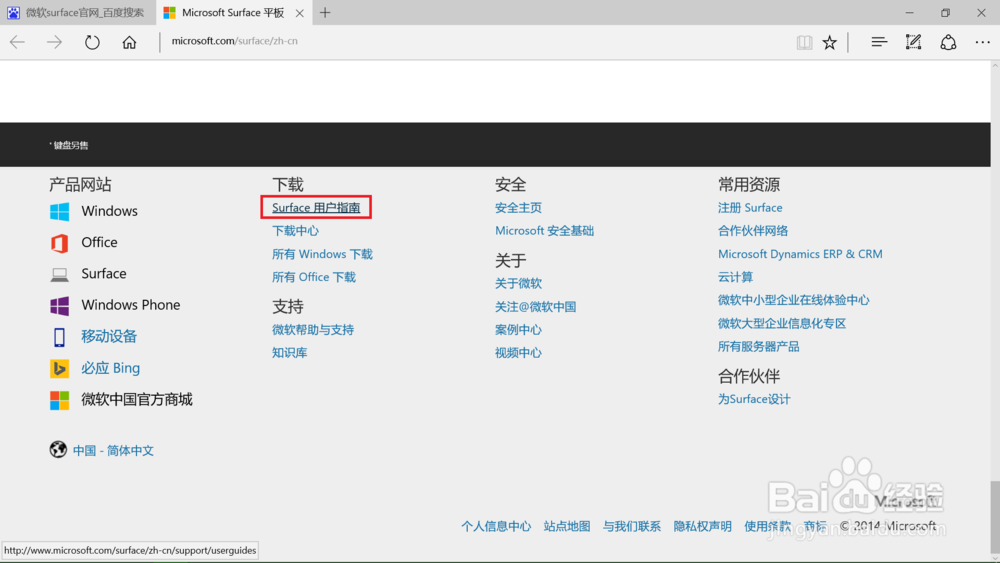The image size is (1000, 563).
Task: Open the 隐私权声明 footer link
Action: pyautogui.click(x=702, y=527)
